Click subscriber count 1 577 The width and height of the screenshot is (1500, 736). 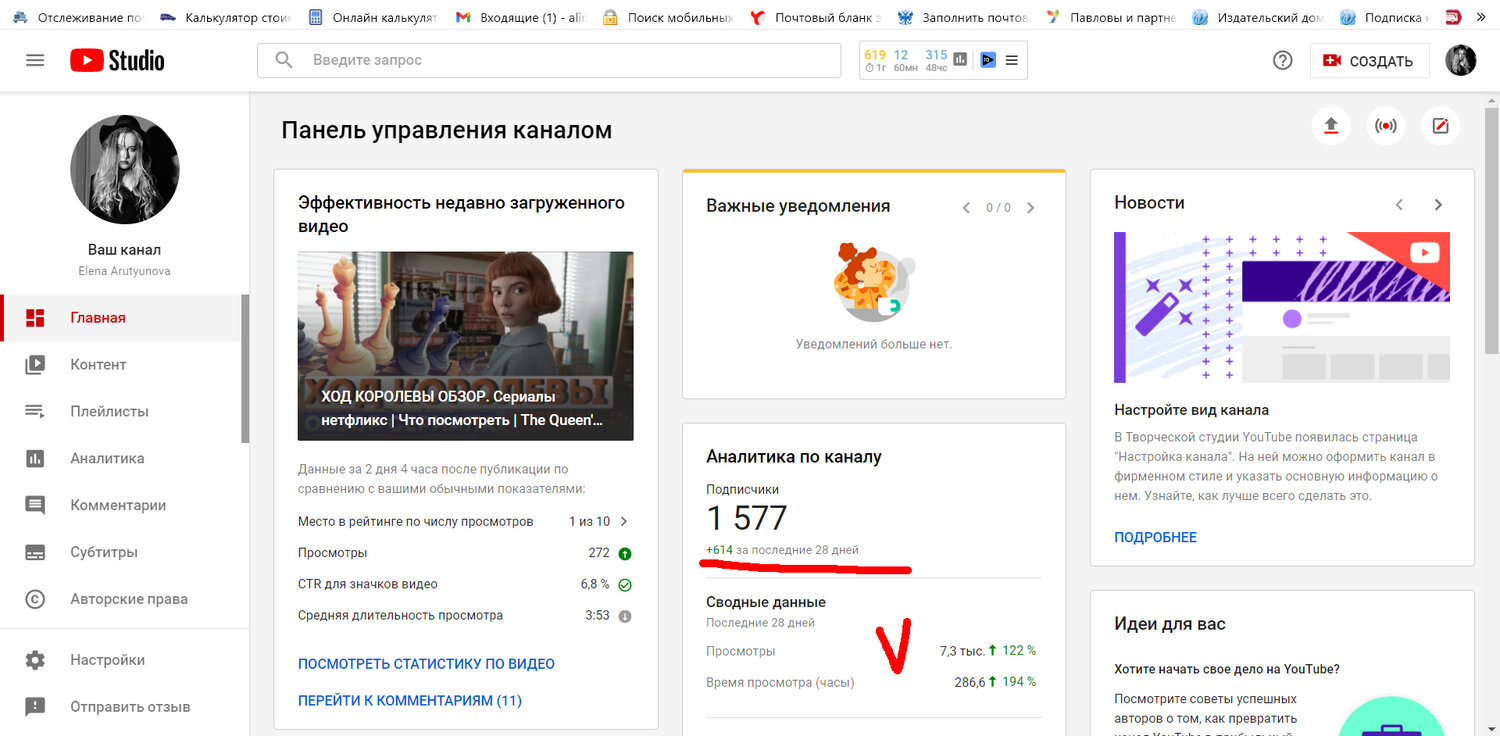point(747,518)
